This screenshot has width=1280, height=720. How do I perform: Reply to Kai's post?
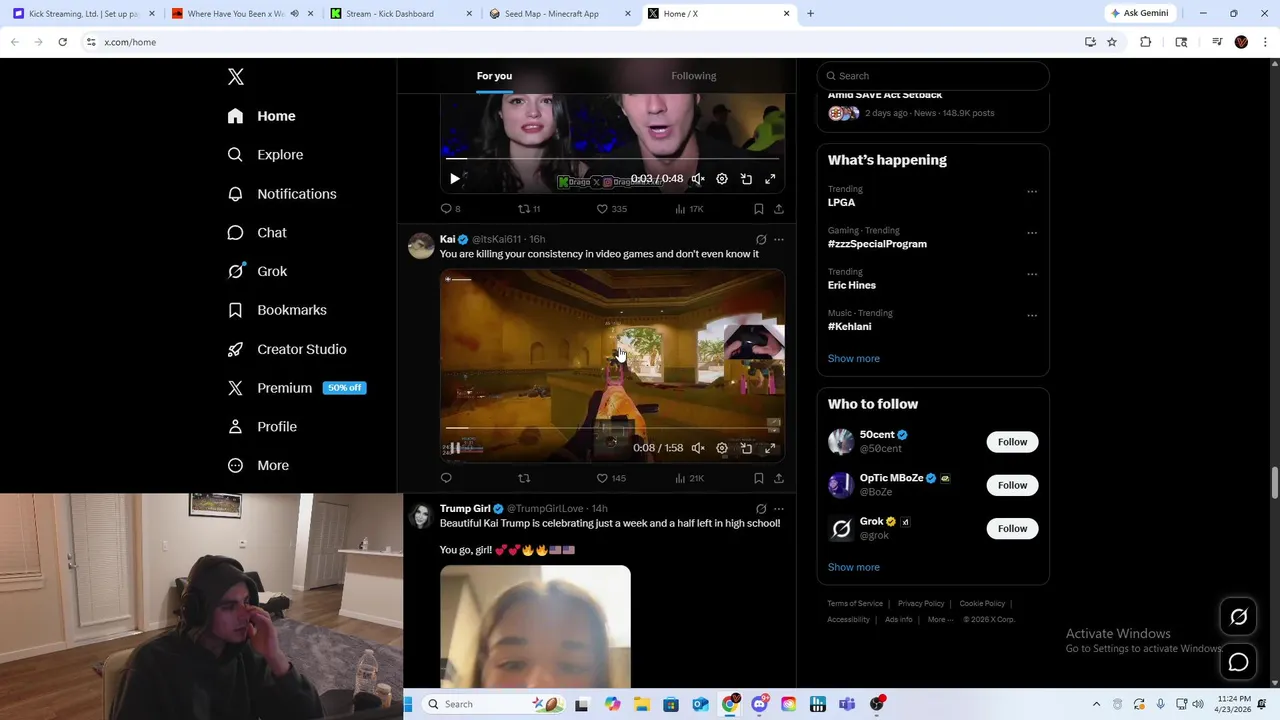click(446, 478)
